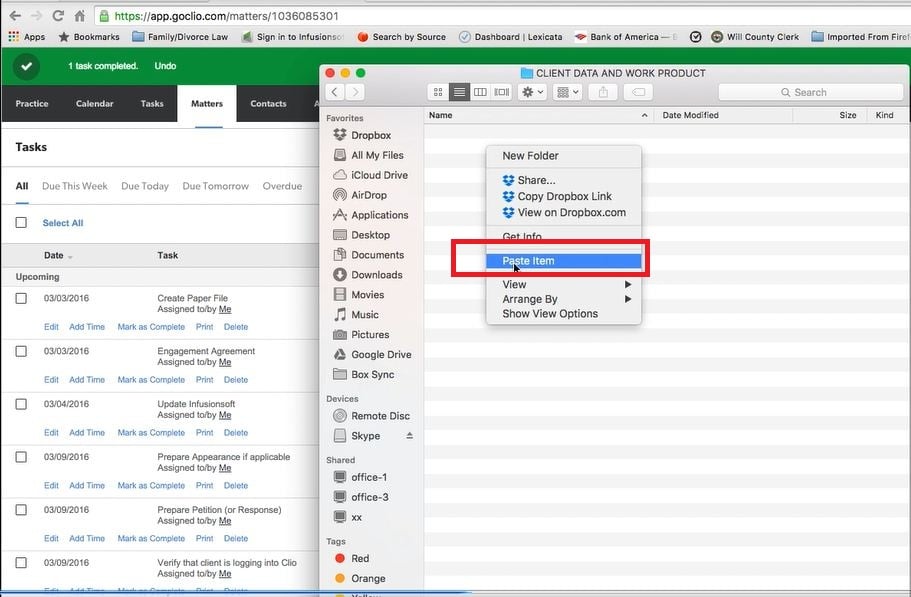Open the Calendar tab in Clio
Image resolution: width=911 pixels, height=597 pixels.
95,104
